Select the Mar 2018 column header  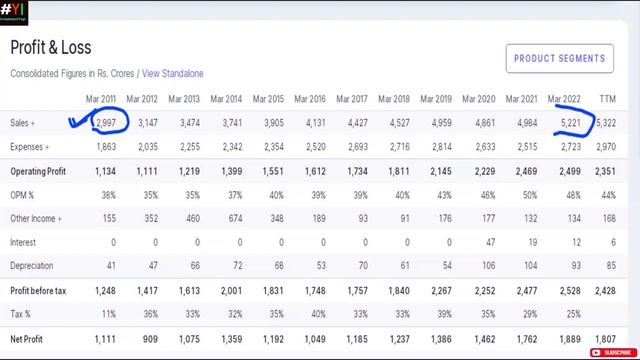394,99
